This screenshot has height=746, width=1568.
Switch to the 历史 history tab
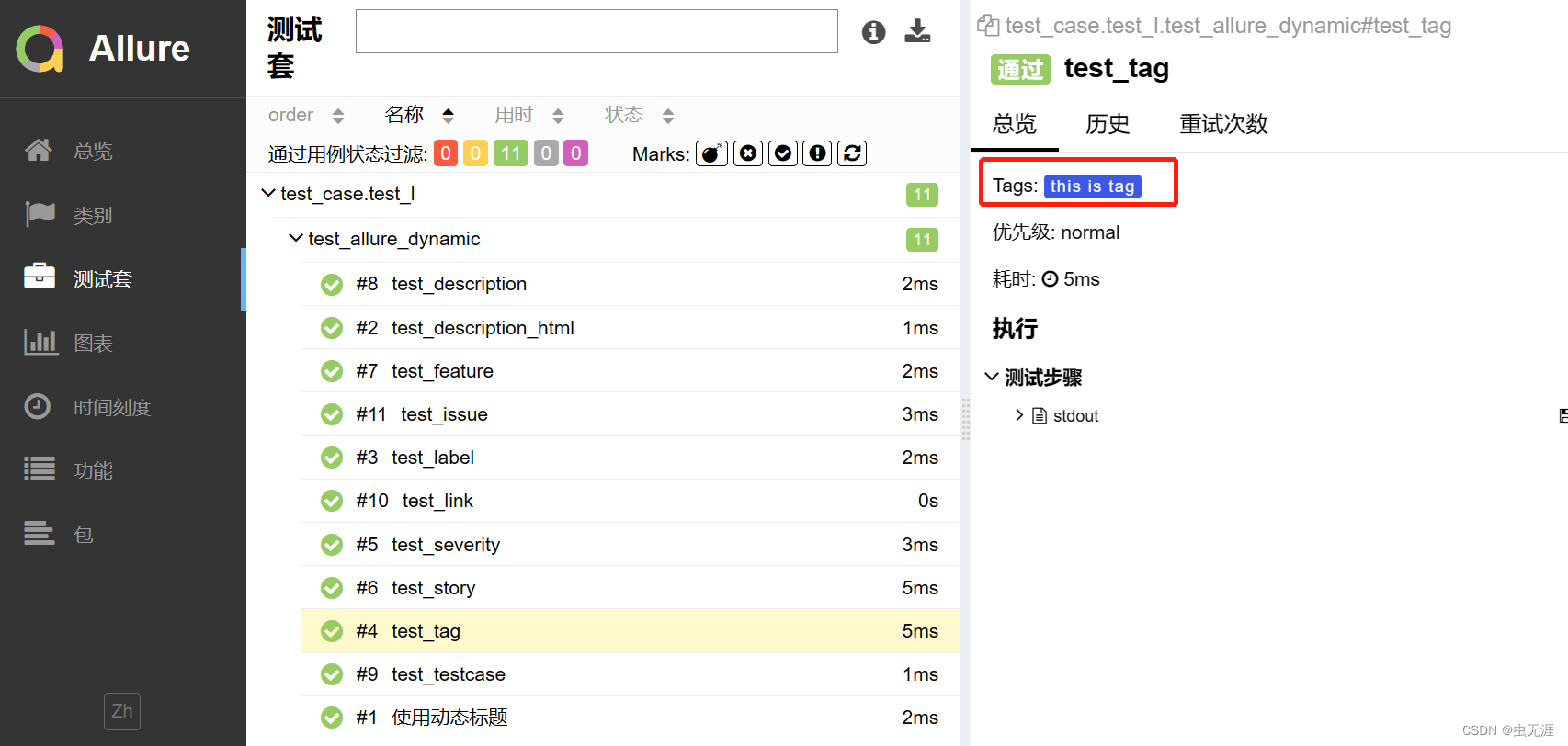pos(1108,124)
